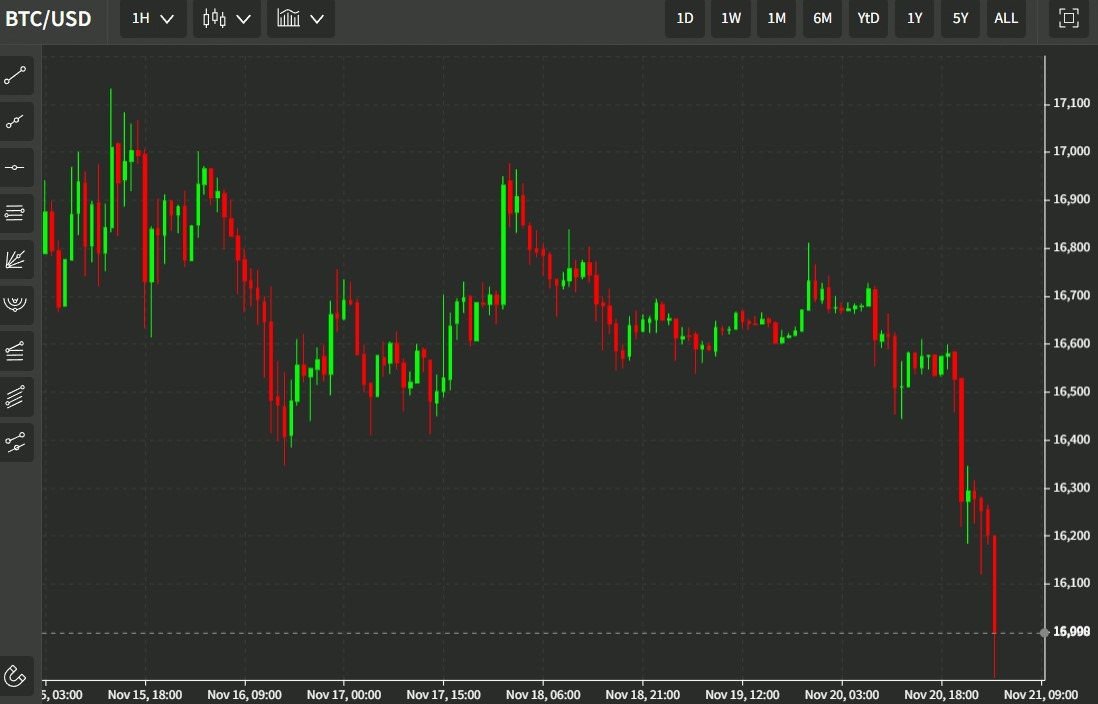The width and height of the screenshot is (1098, 704).
Task: Switch to the 1M time range
Action: click(777, 18)
